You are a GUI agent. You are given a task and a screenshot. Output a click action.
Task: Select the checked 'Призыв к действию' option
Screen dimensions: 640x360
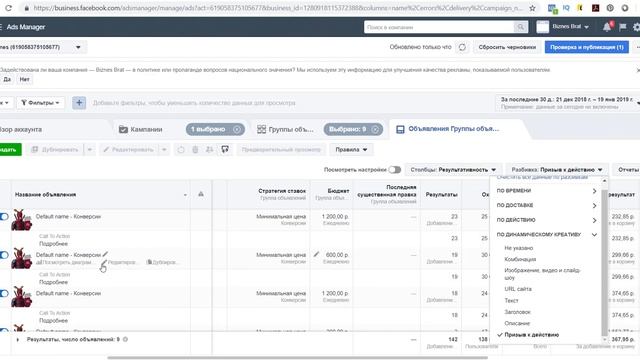coord(531,335)
